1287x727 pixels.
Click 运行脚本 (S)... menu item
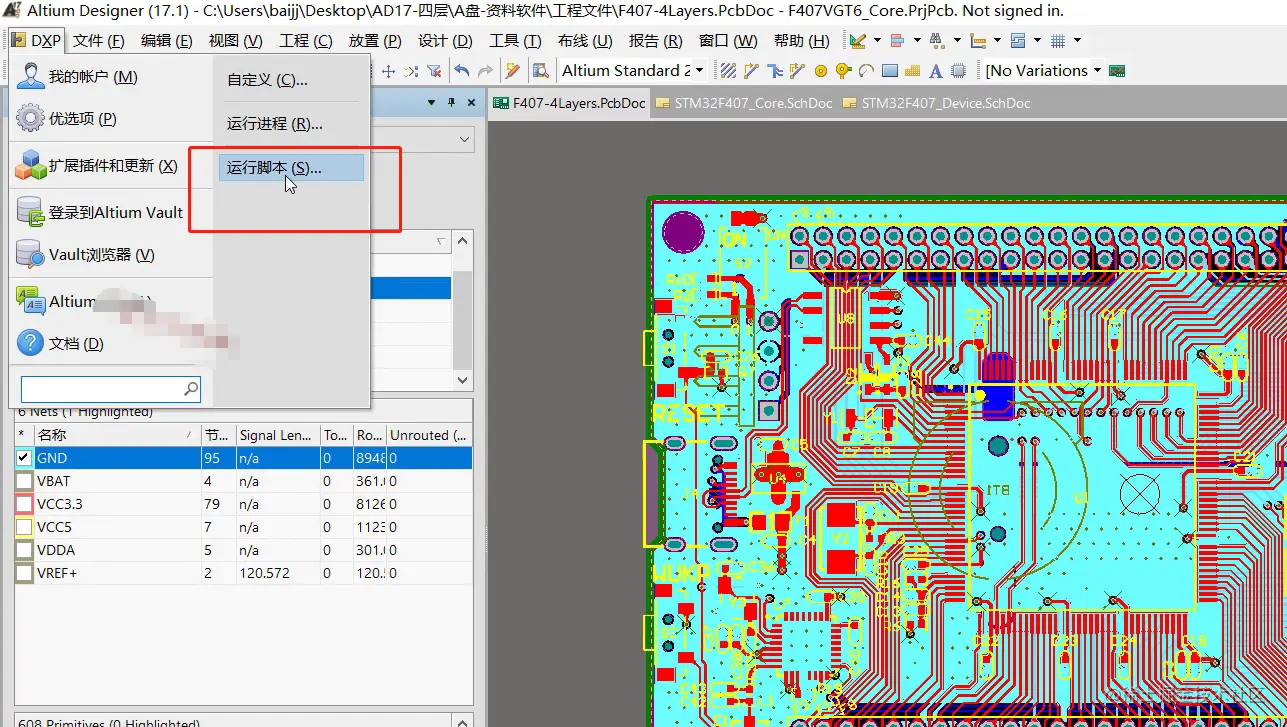click(291, 168)
